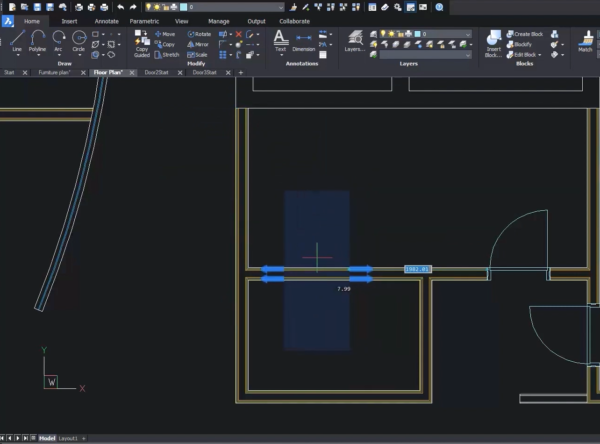
Task: Choose the Arc tool
Action: coord(59,40)
